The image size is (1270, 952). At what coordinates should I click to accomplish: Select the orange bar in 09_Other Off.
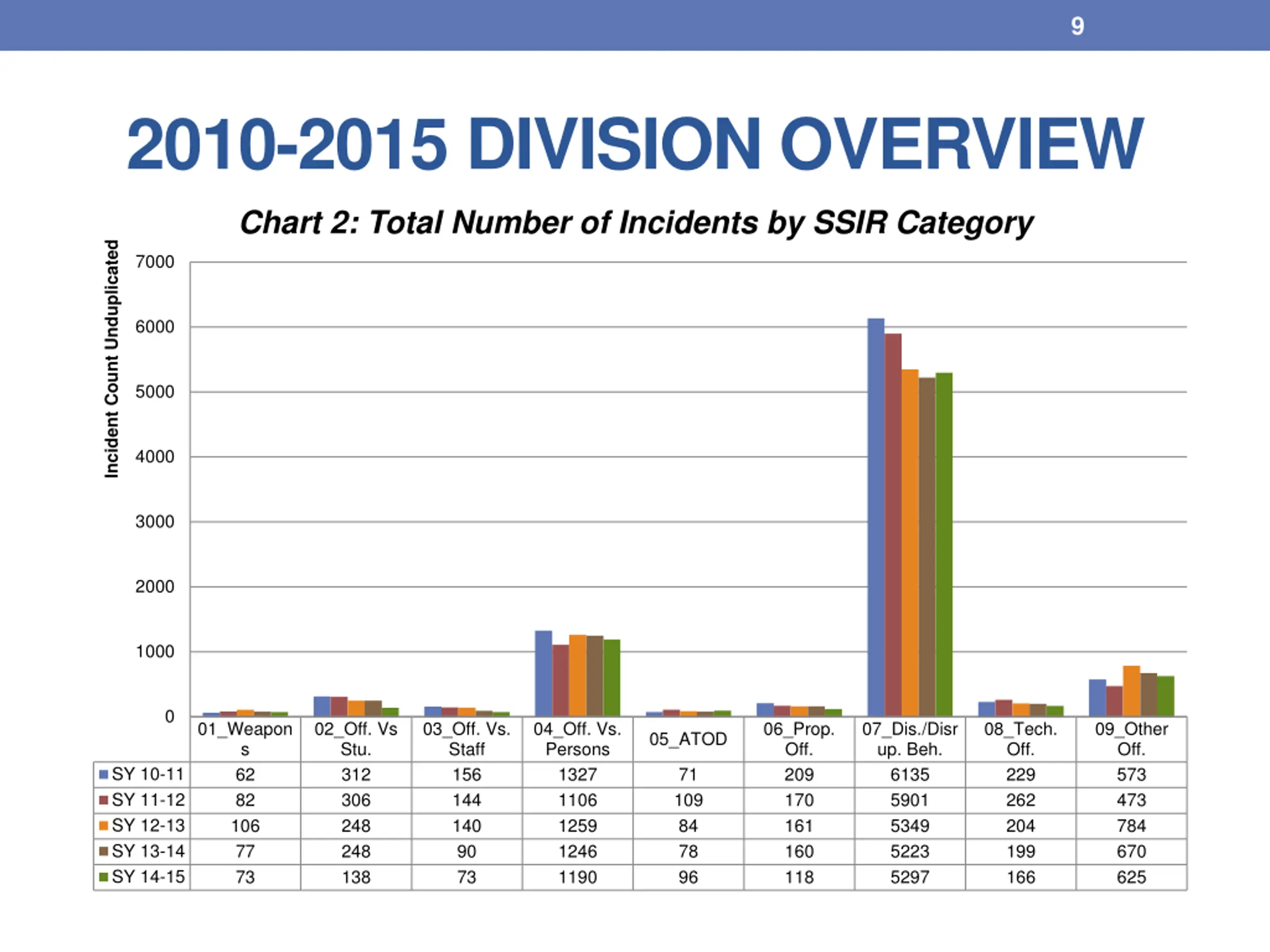click(1132, 691)
